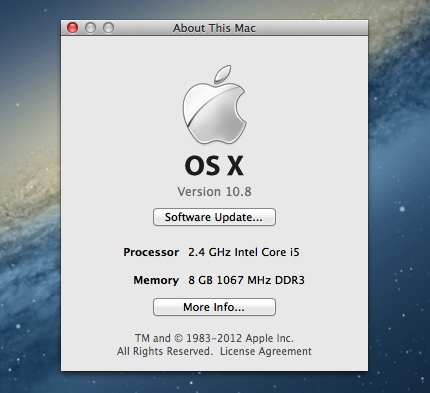Click the gray minimize button in title bar

click(90, 28)
